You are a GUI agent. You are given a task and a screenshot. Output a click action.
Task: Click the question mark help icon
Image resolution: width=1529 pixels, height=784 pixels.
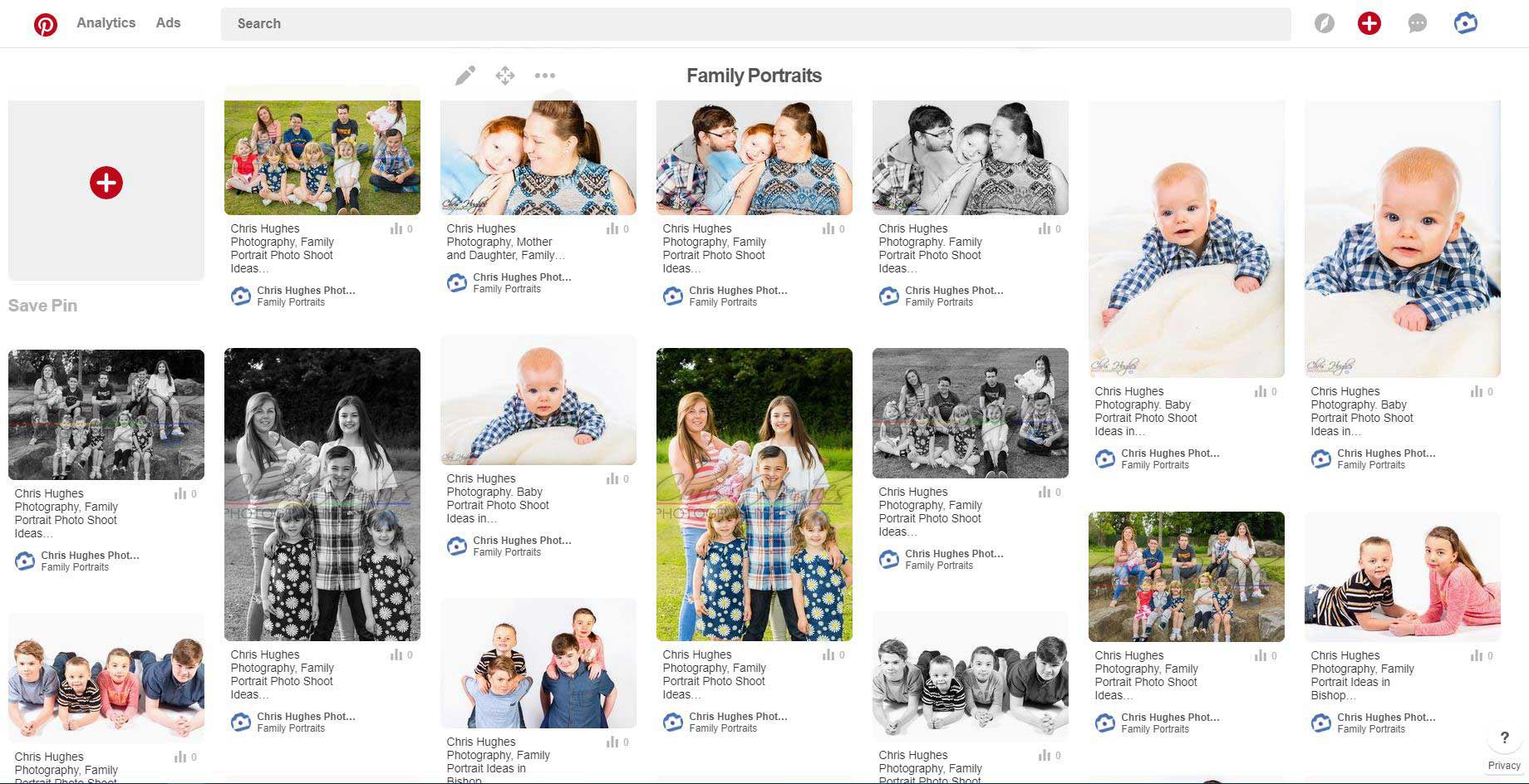[x=1504, y=737]
